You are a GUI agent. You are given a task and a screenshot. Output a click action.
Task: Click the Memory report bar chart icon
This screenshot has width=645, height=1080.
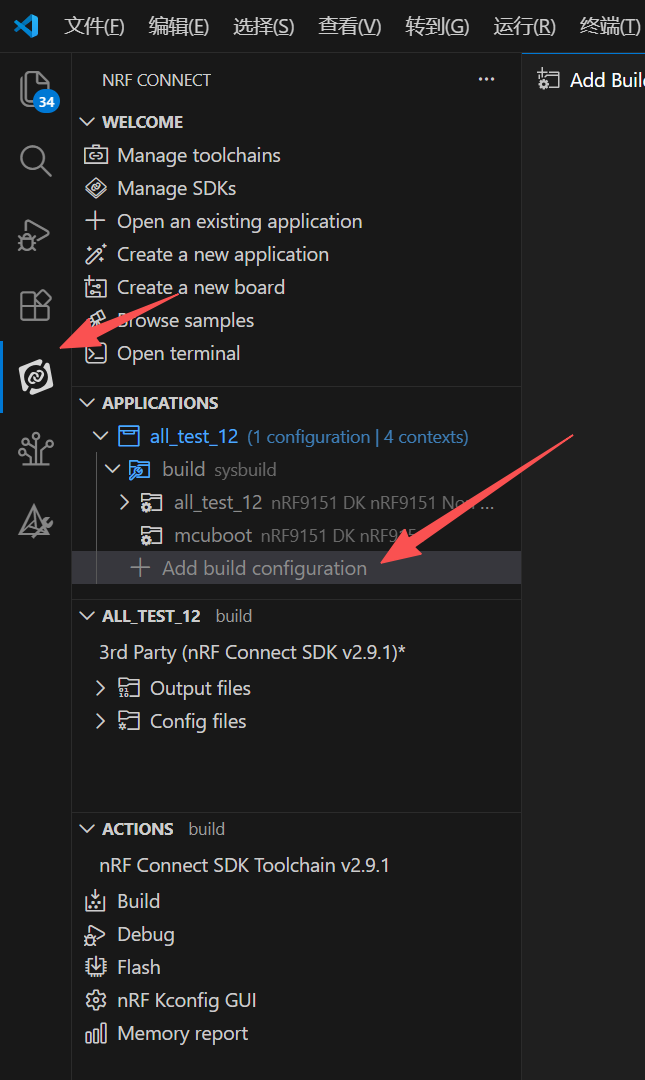point(96,1033)
